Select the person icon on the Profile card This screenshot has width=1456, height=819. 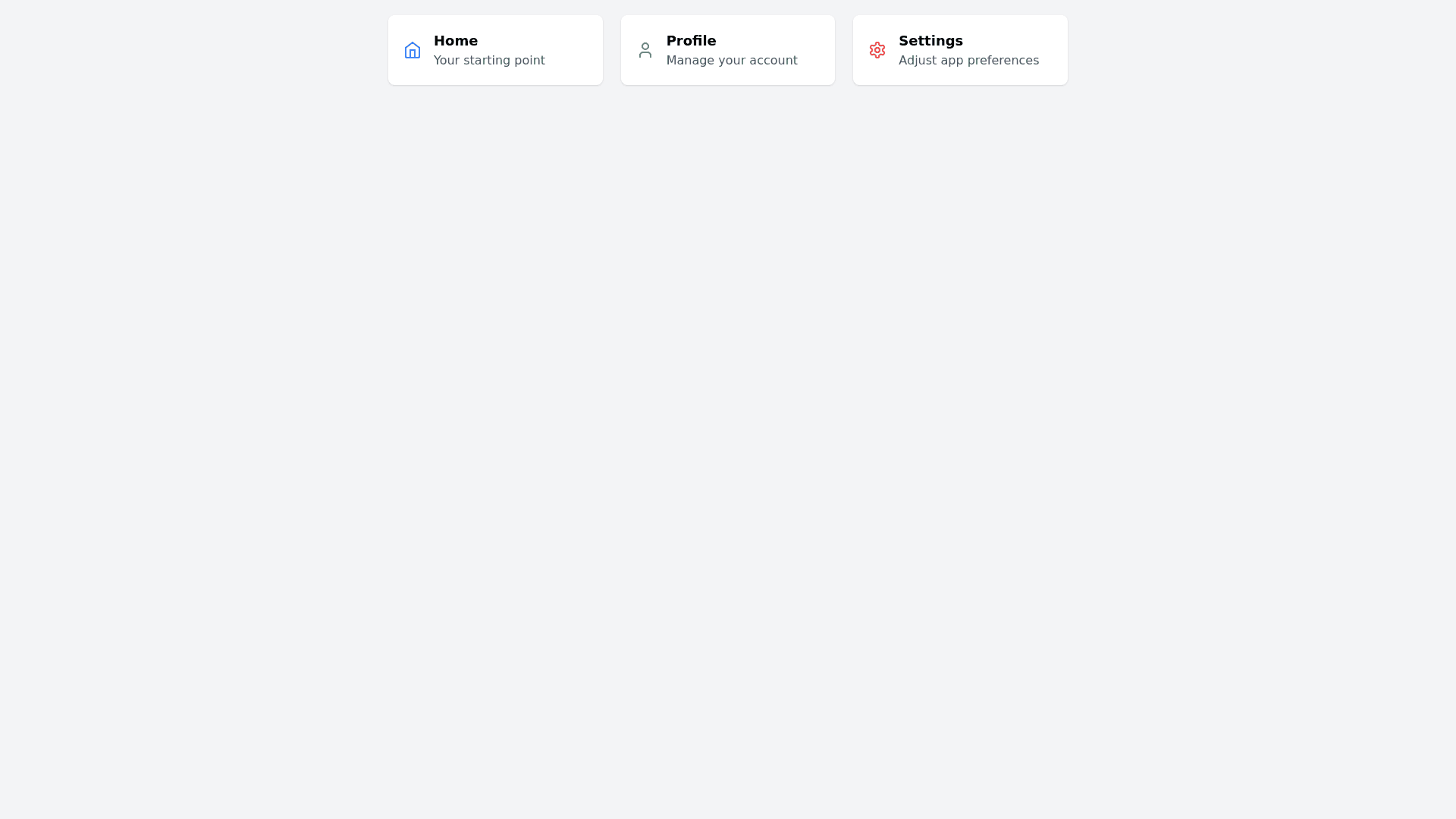coord(645,50)
